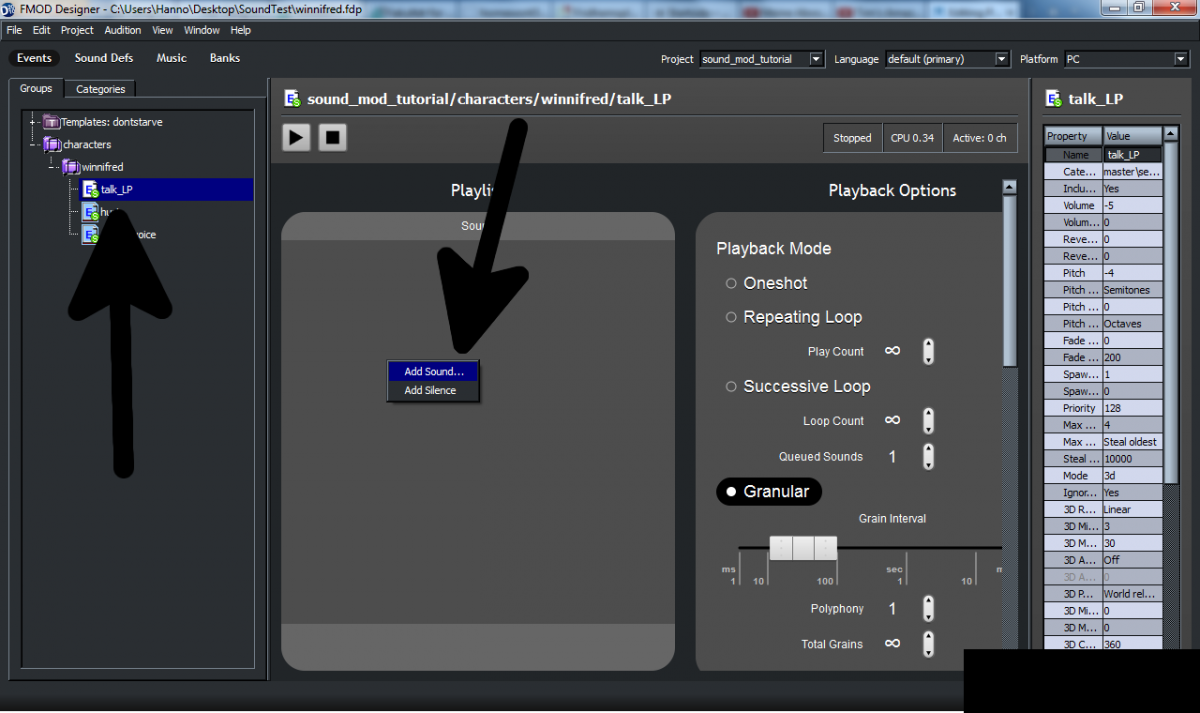
Task: Open the Sound Defs view
Action: (104, 58)
